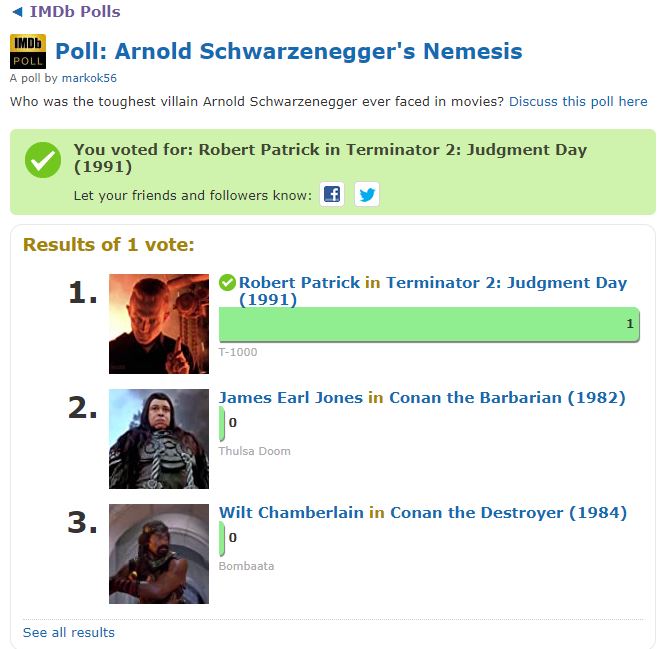
Task: Open Conan the Destroyer (1984) link
Action: [x=508, y=513]
